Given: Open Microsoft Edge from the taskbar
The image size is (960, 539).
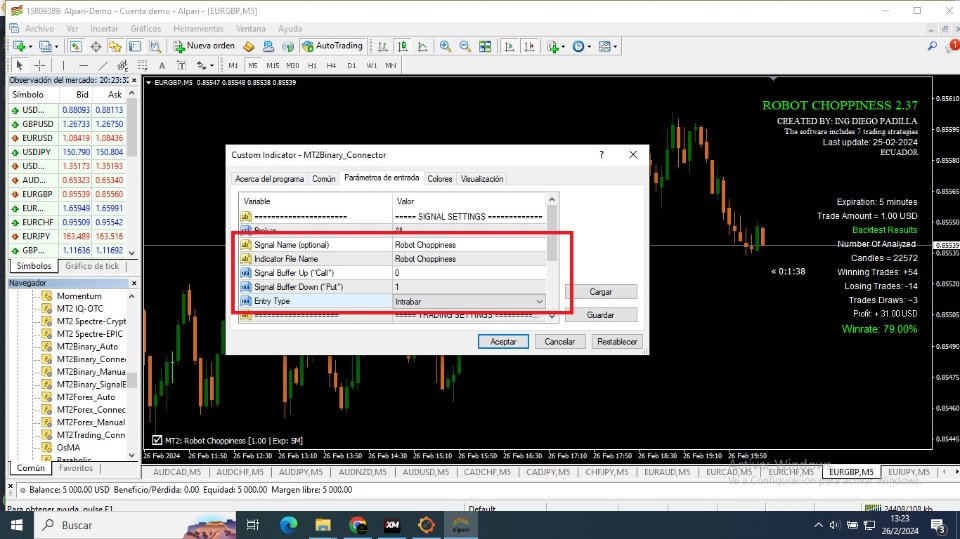Looking at the screenshot, I should point(288,525).
